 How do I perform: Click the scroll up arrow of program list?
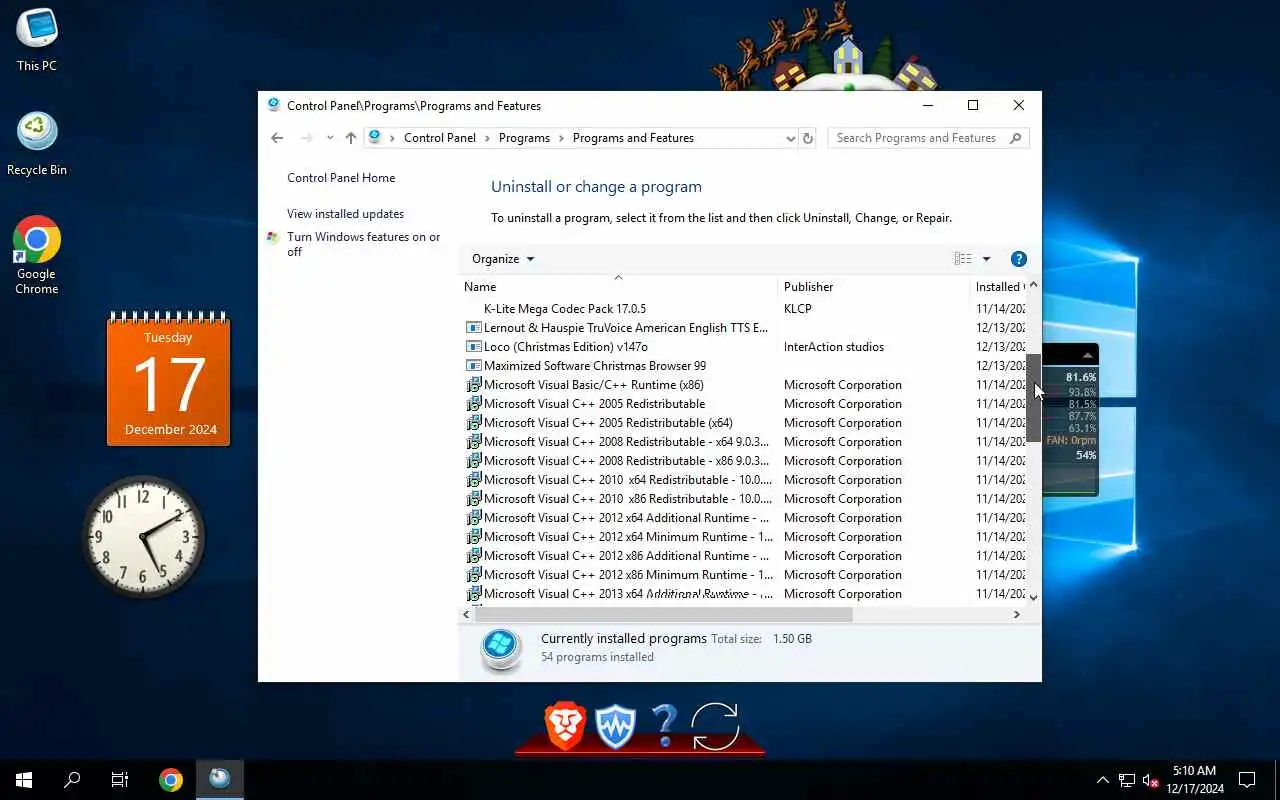point(1034,286)
